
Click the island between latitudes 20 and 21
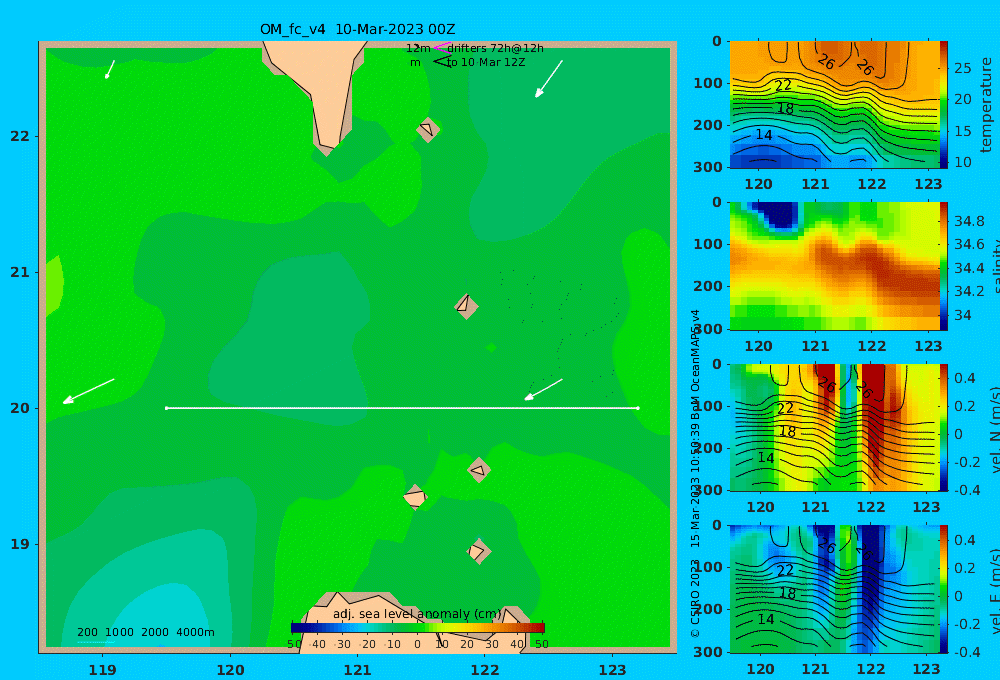[x=466, y=306]
